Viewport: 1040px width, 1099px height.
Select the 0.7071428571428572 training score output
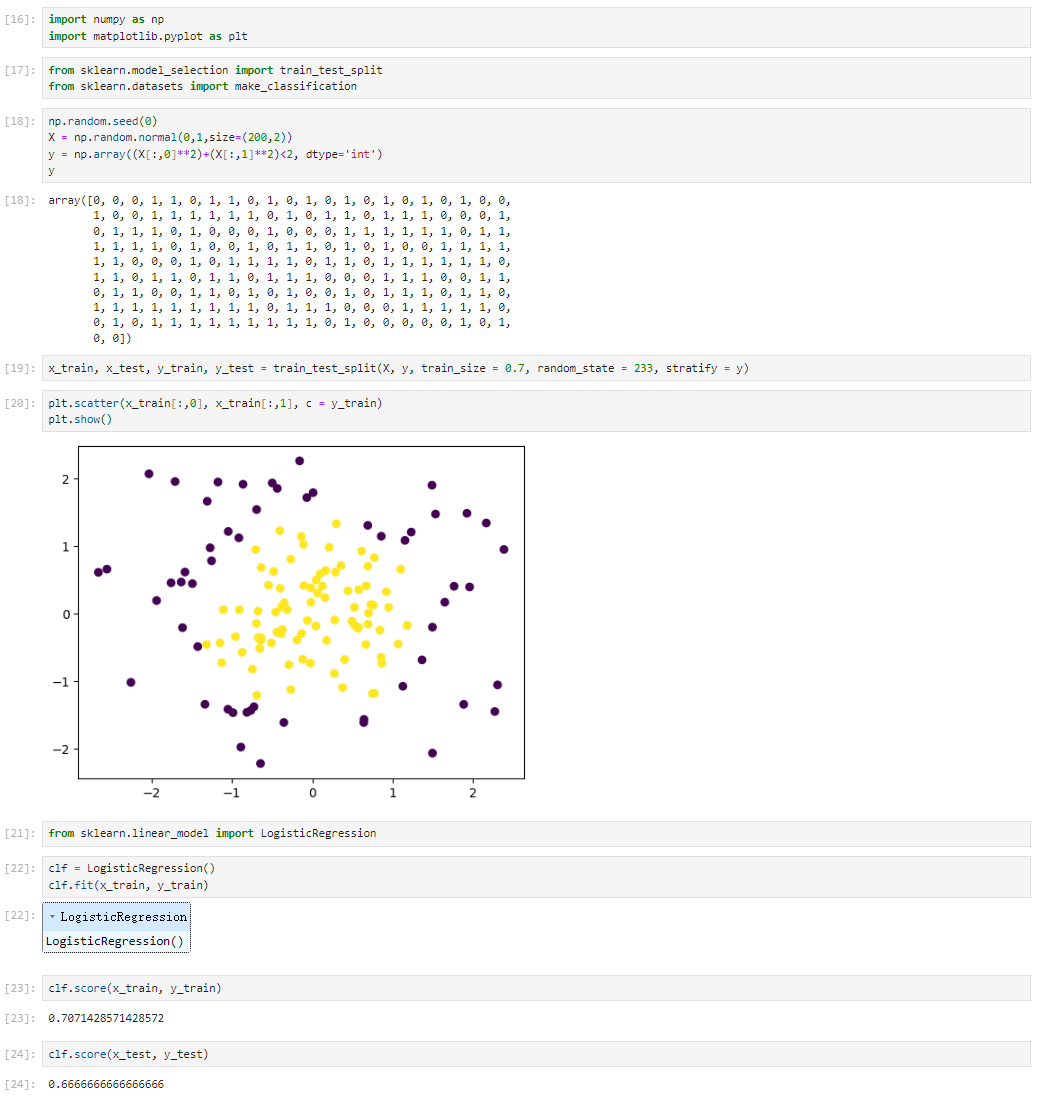(106, 1018)
